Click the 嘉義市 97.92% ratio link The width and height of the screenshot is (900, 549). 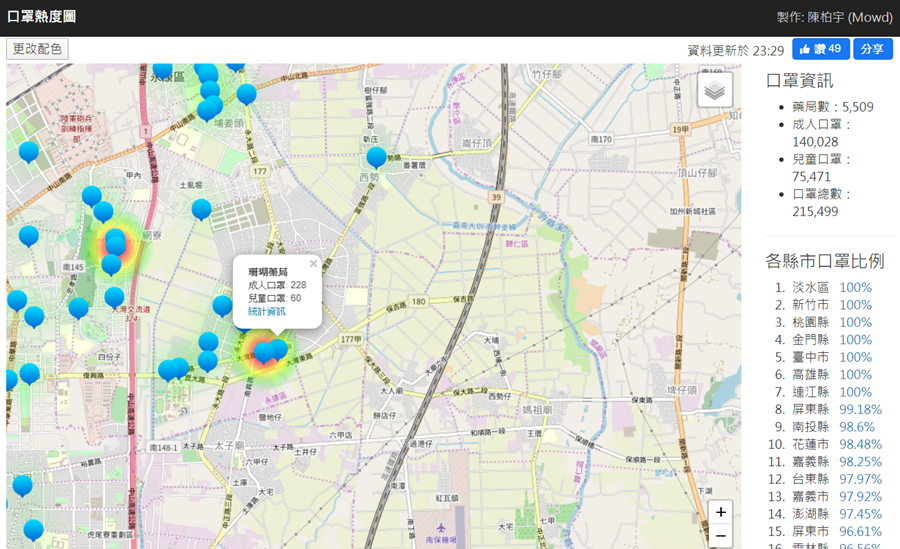(860, 496)
